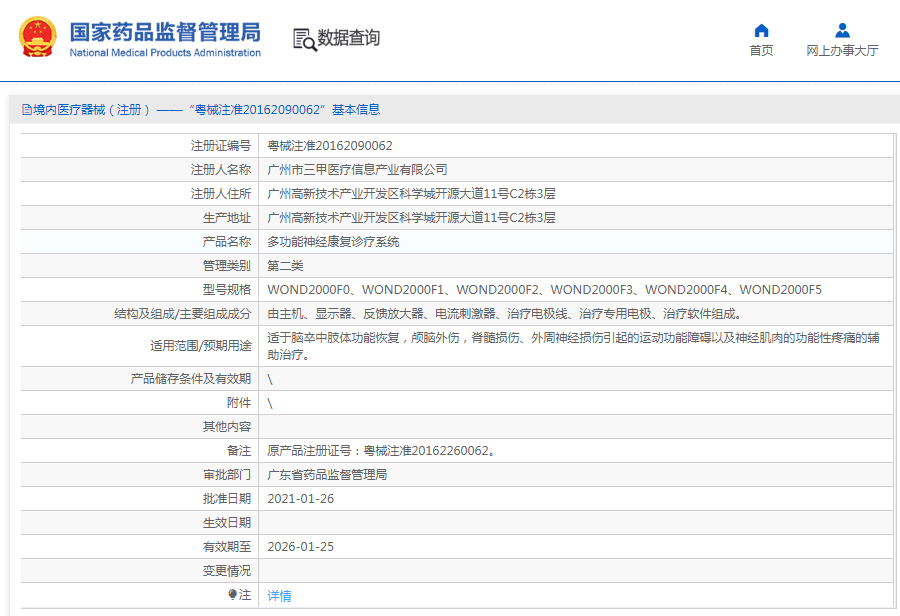Go to 首页 via its text label
900x616 pixels.
tap(761, 51)
